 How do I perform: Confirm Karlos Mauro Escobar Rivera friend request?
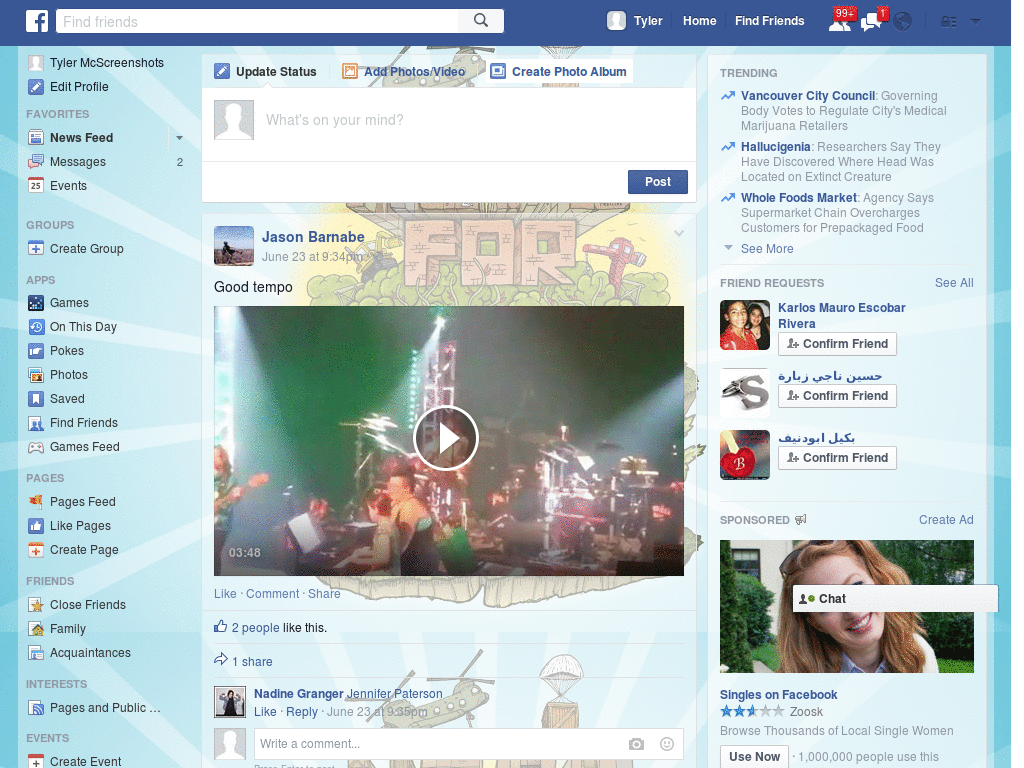(x=837, y=344)
